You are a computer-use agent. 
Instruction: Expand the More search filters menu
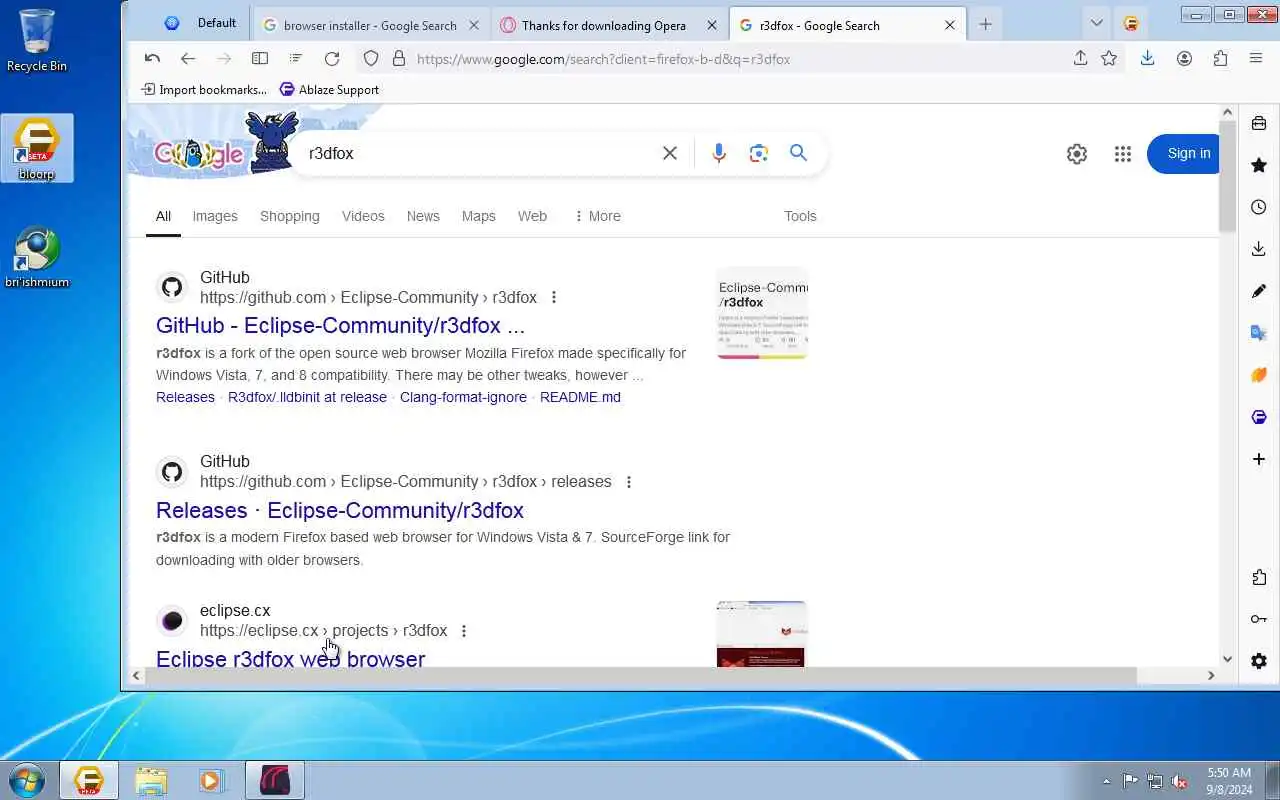tap(597, 216)
